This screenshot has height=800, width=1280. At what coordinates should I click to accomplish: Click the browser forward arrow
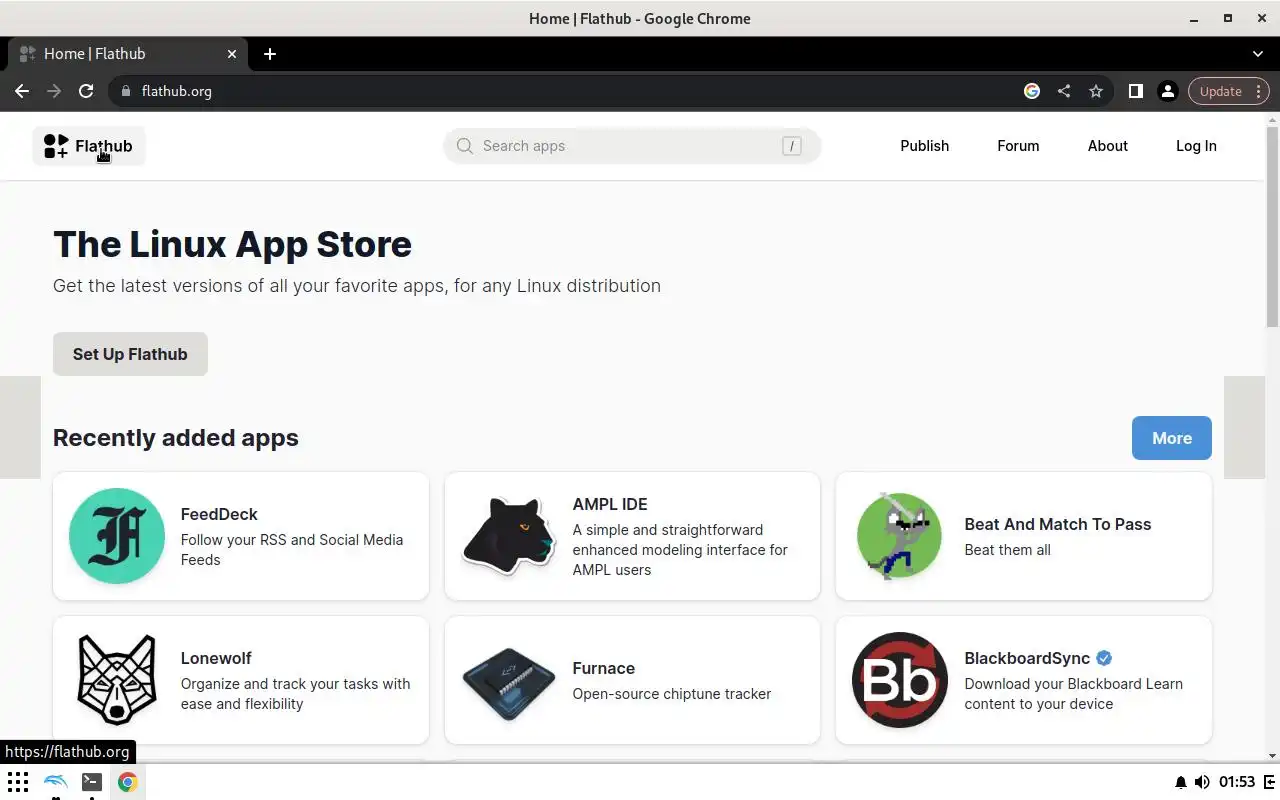tap(54, 91)
